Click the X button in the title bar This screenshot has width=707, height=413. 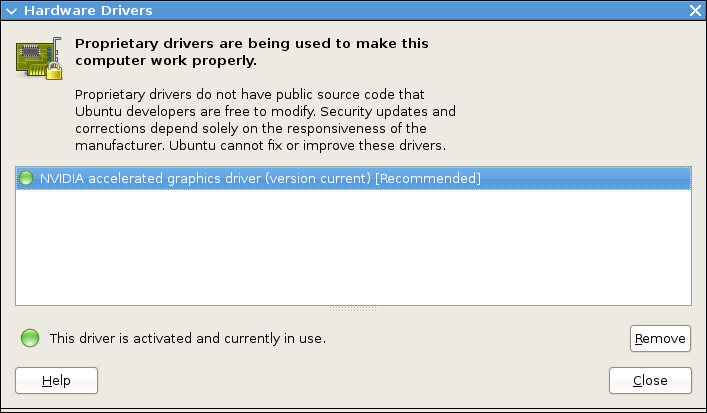click(696, 10)
